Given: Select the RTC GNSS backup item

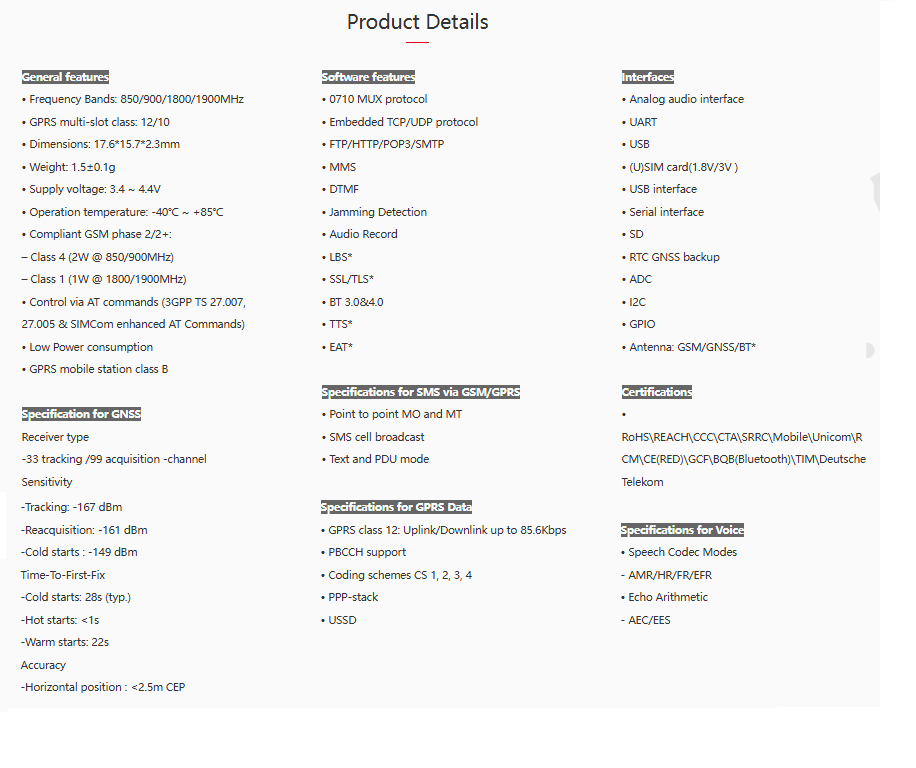Looking at the screenshot, I should pos(674,257).
